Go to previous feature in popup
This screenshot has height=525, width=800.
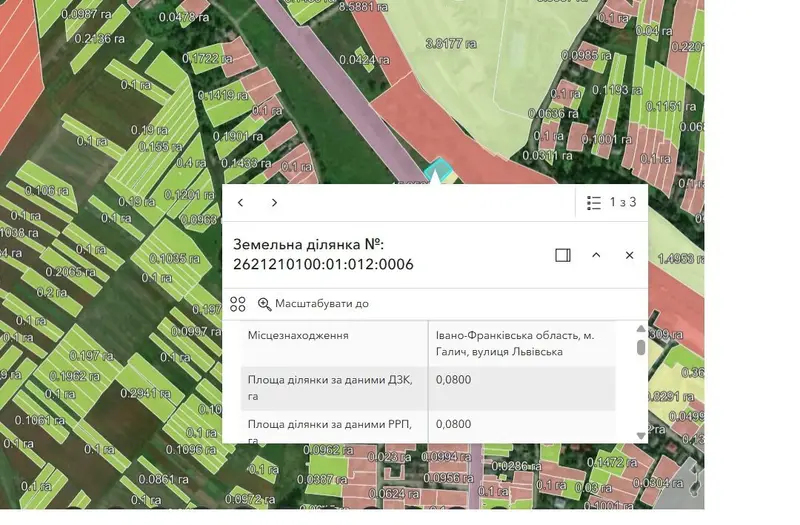[240, 203]
